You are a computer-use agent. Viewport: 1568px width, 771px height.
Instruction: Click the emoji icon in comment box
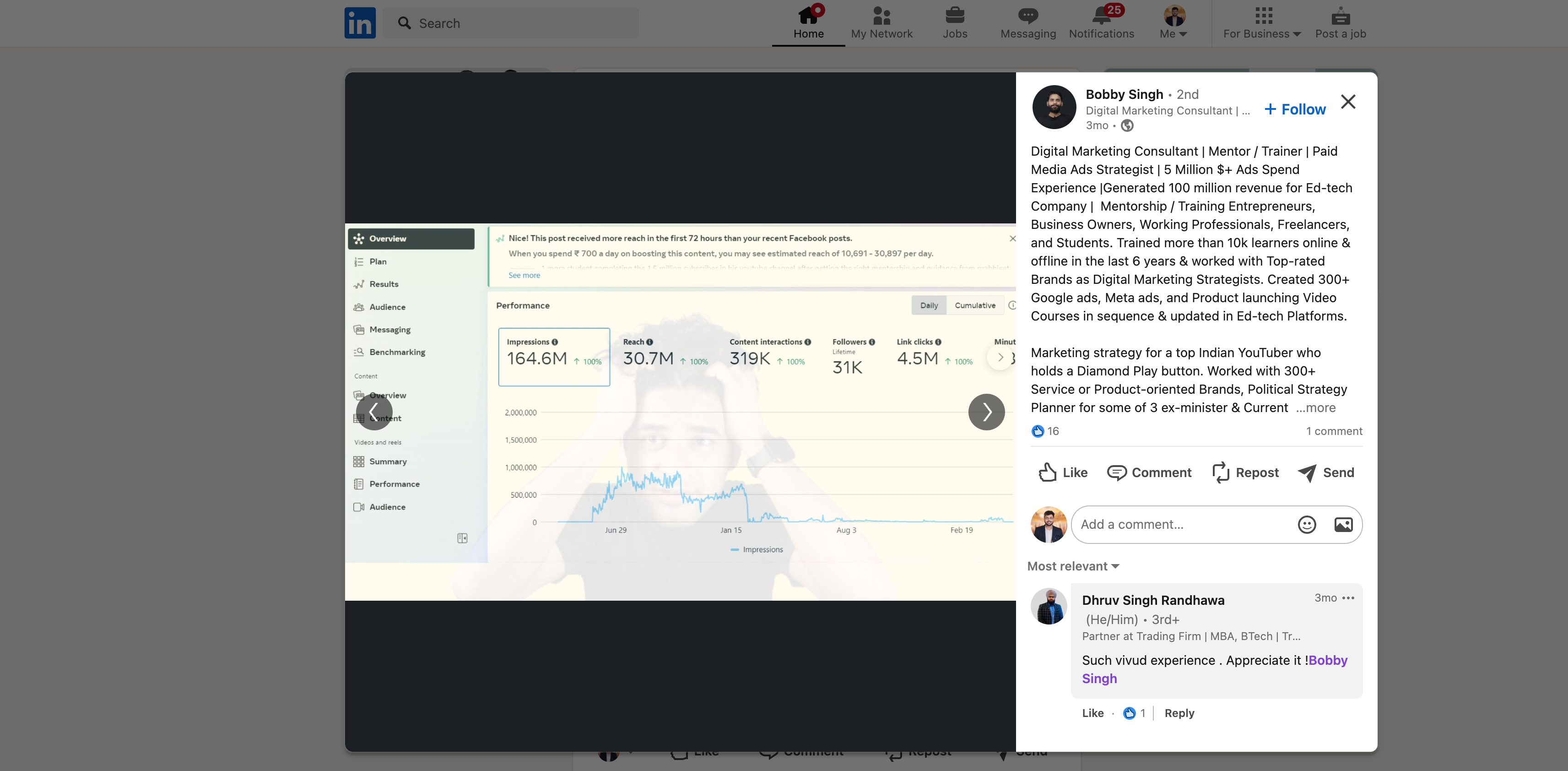(x=1306, y=524)
